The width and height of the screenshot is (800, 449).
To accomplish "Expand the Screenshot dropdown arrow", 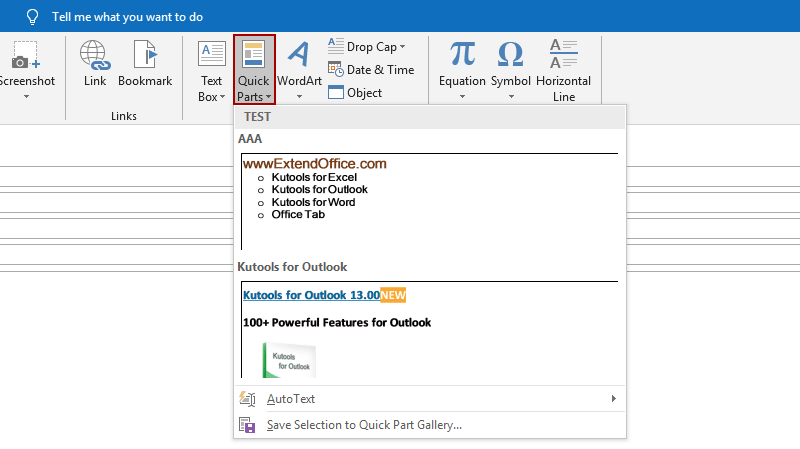I will 25,97.
